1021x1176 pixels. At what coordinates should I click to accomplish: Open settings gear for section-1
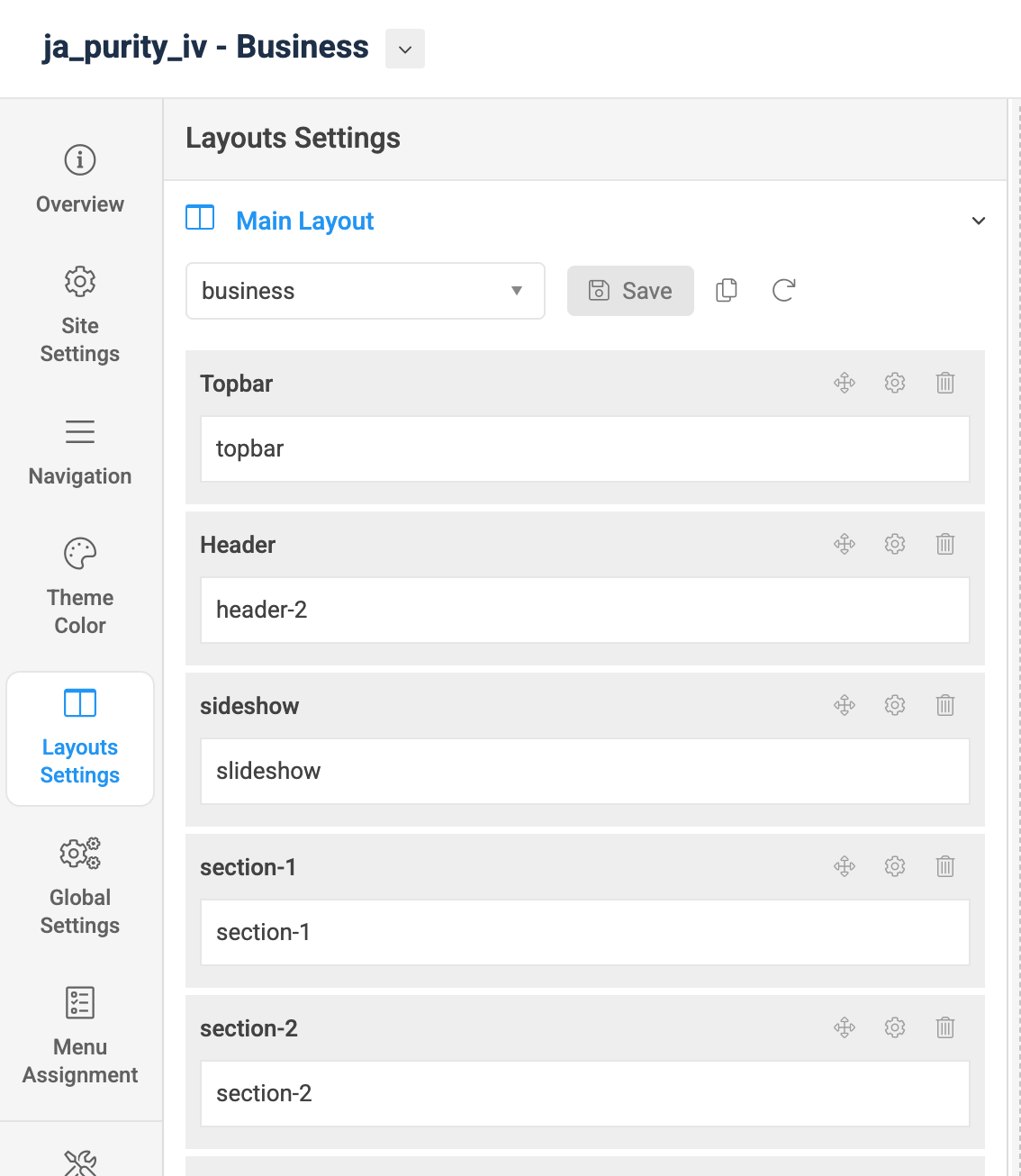[x=895, y=866]
